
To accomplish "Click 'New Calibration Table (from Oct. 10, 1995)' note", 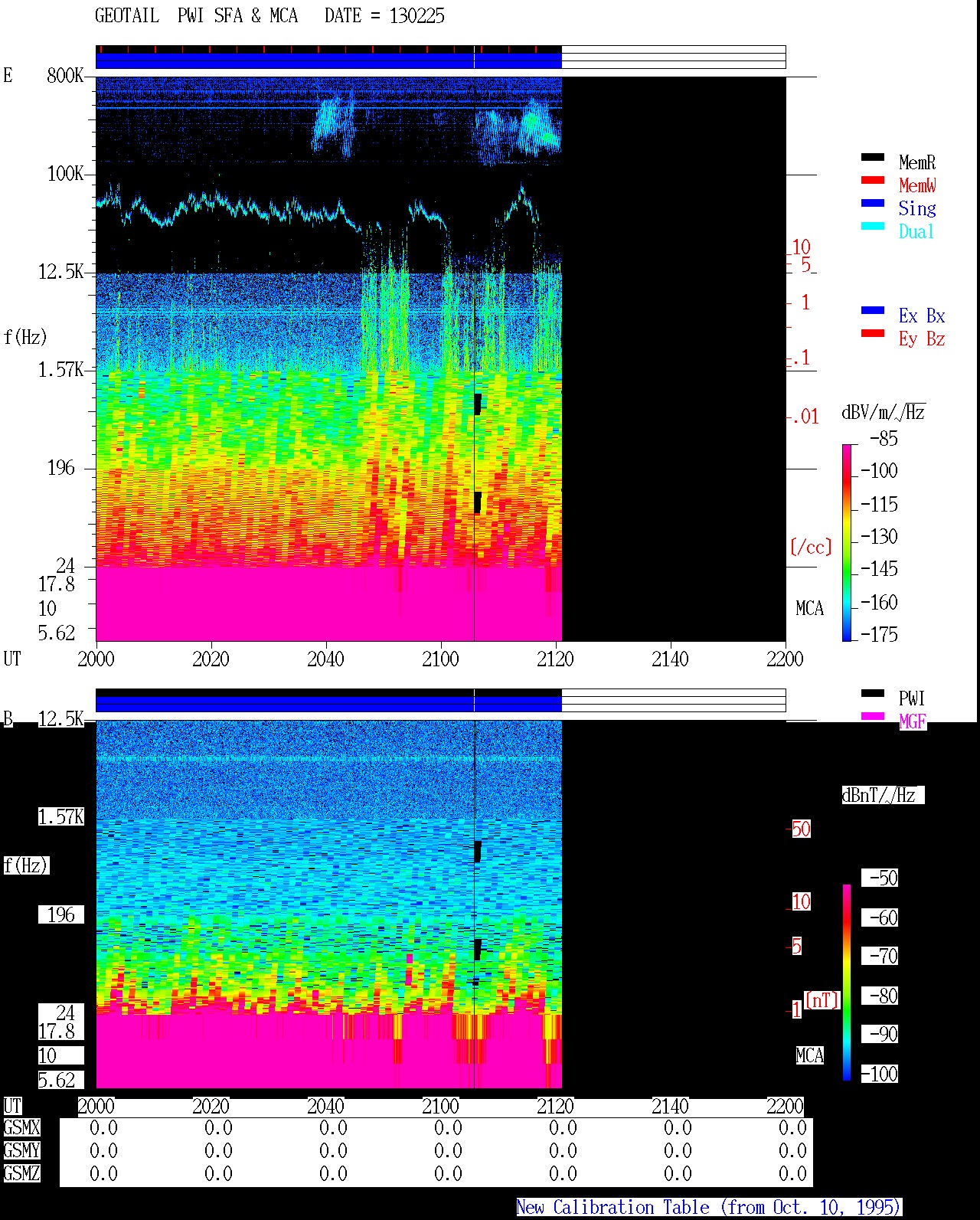I will click(709, 1207).
